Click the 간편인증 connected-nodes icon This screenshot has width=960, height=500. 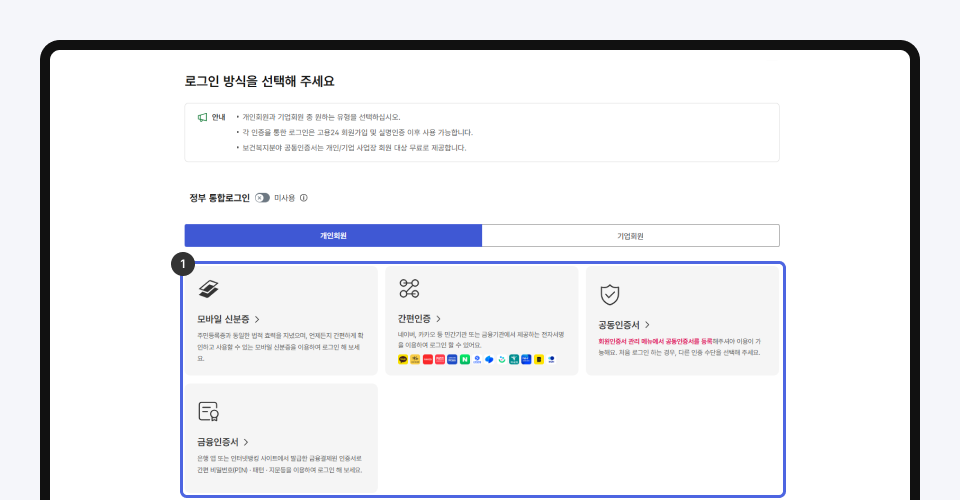[409, 289]
